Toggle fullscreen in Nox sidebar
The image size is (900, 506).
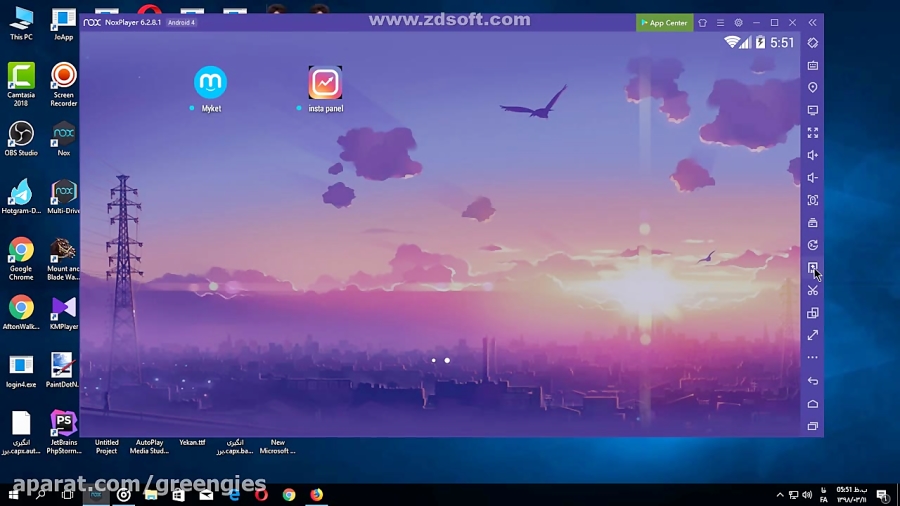(x=813, y=133)
